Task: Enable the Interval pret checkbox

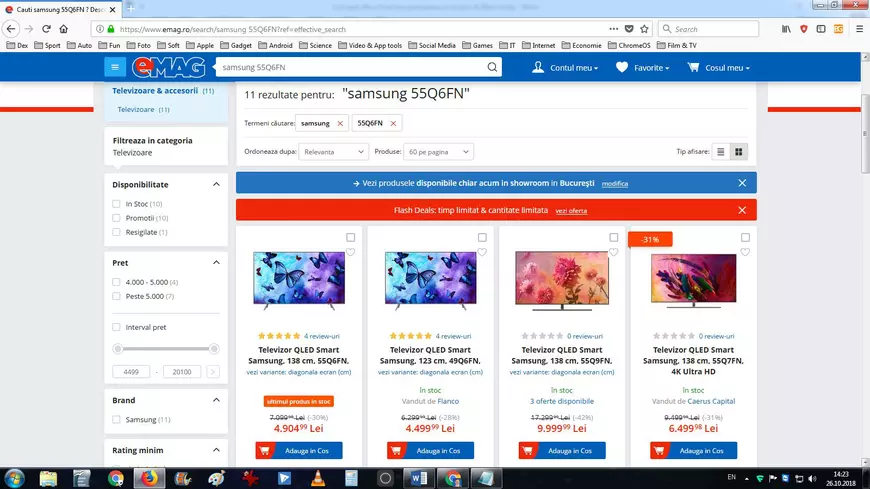Action: pos(116,327)
